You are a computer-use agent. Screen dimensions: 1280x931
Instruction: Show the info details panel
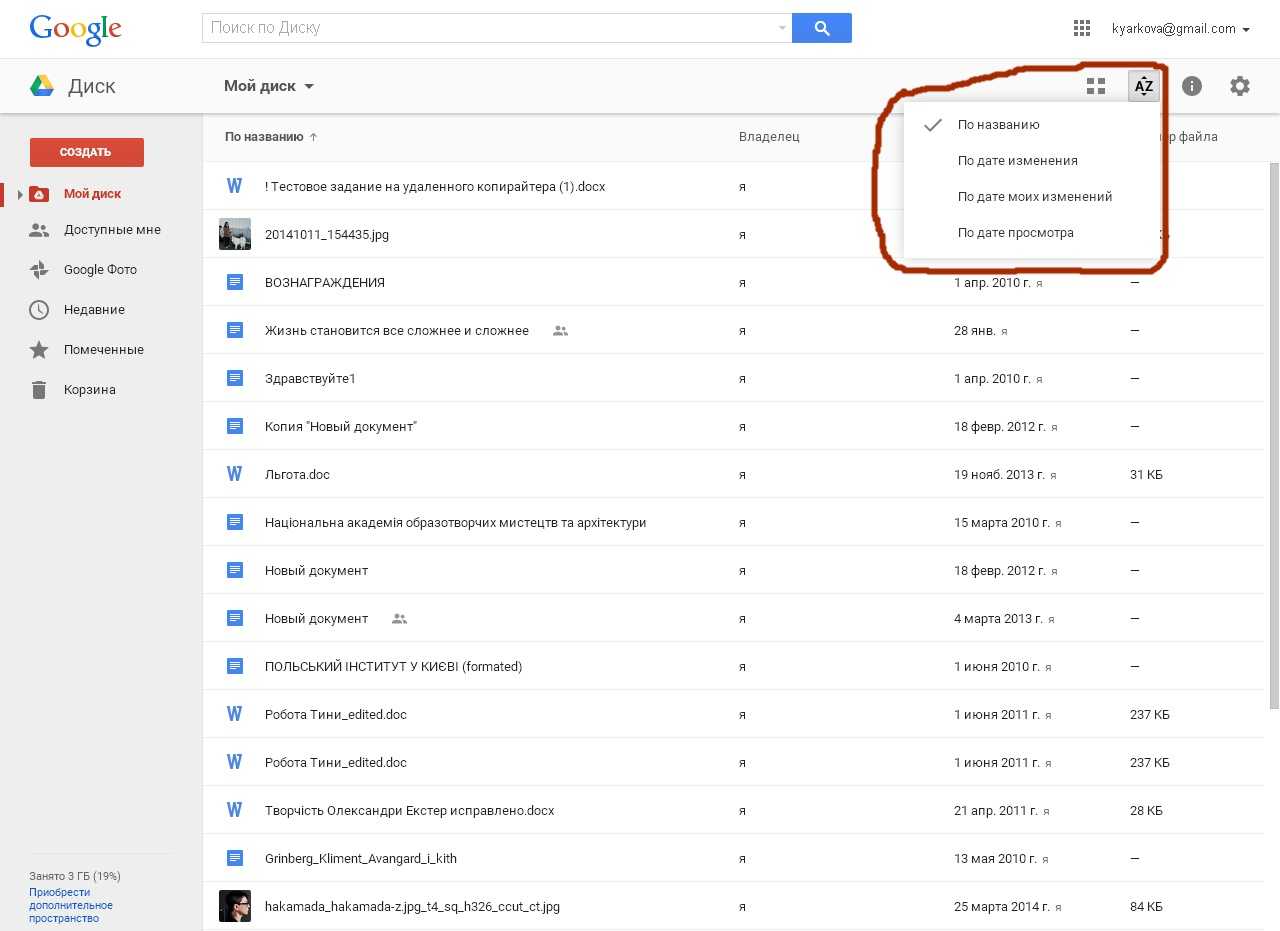click(x=1191, y=86)
